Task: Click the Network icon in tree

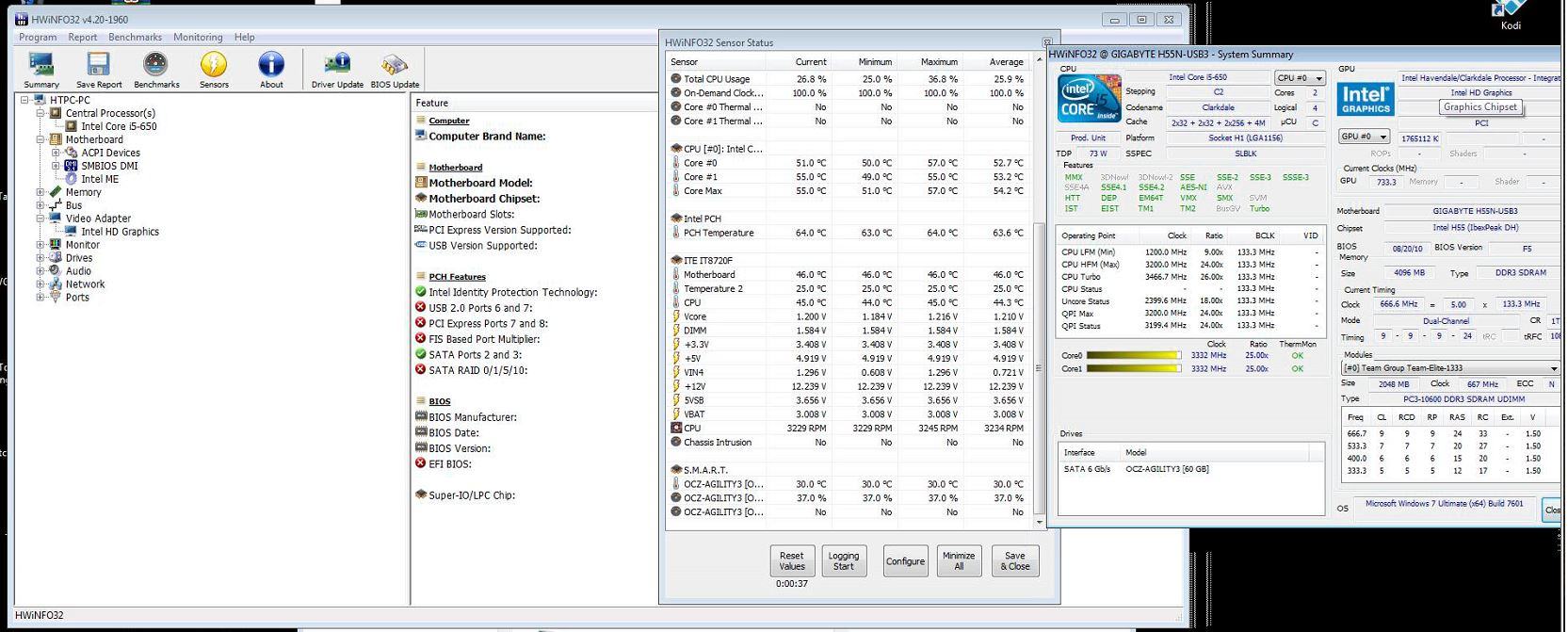Action: coord(56,284)
